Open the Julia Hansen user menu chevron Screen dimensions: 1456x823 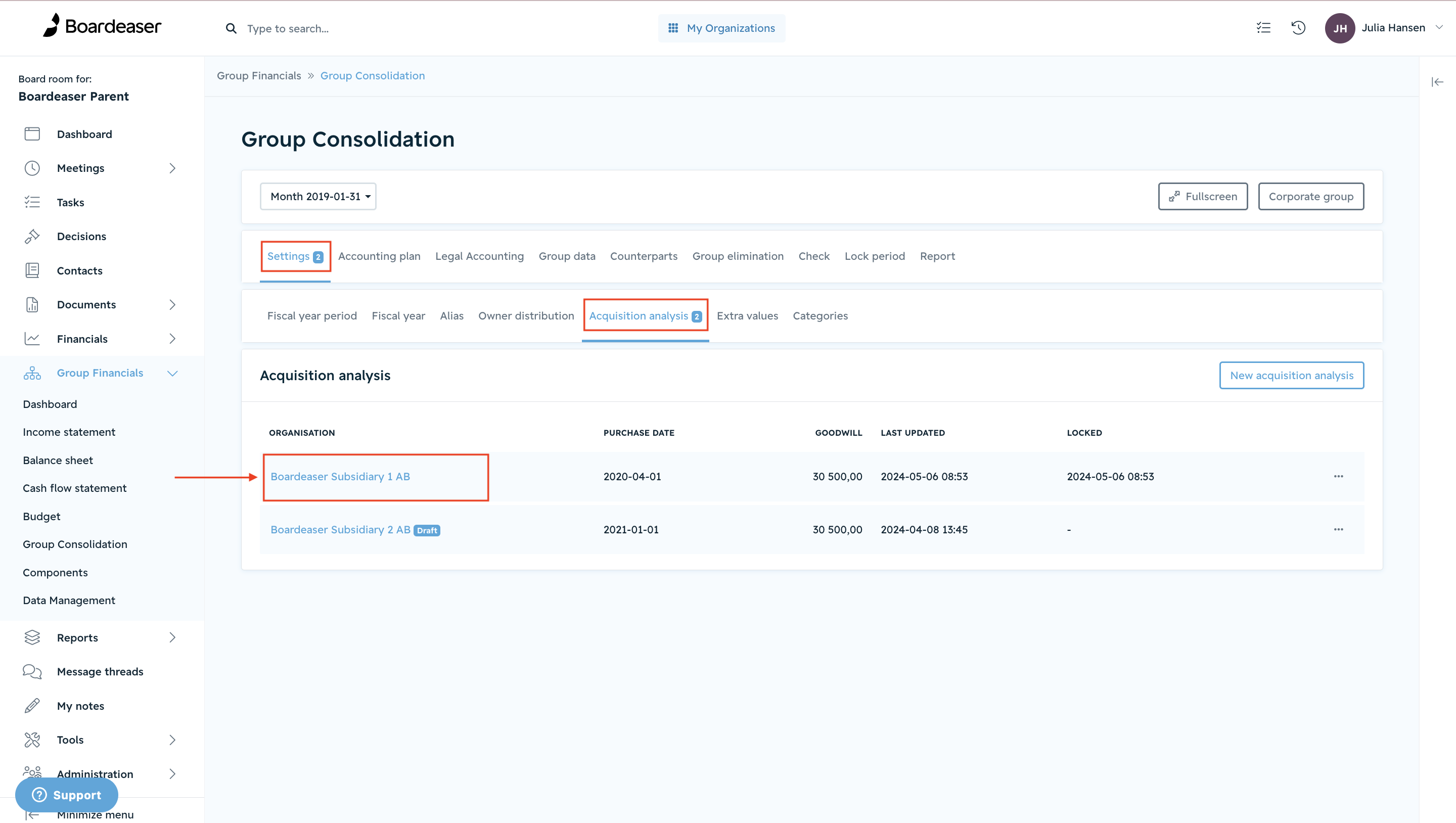click(1439, 28)
